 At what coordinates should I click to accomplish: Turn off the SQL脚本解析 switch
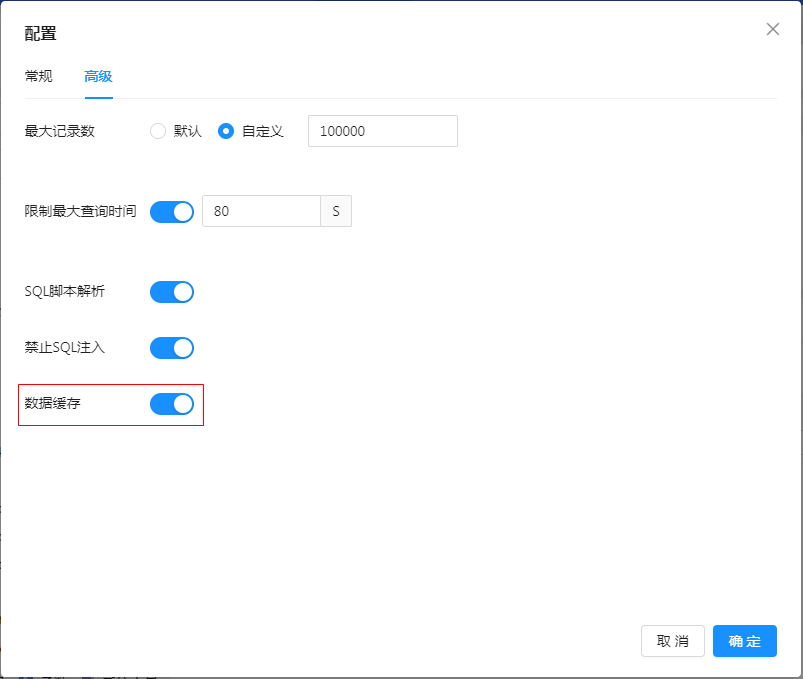click(172, 292)
